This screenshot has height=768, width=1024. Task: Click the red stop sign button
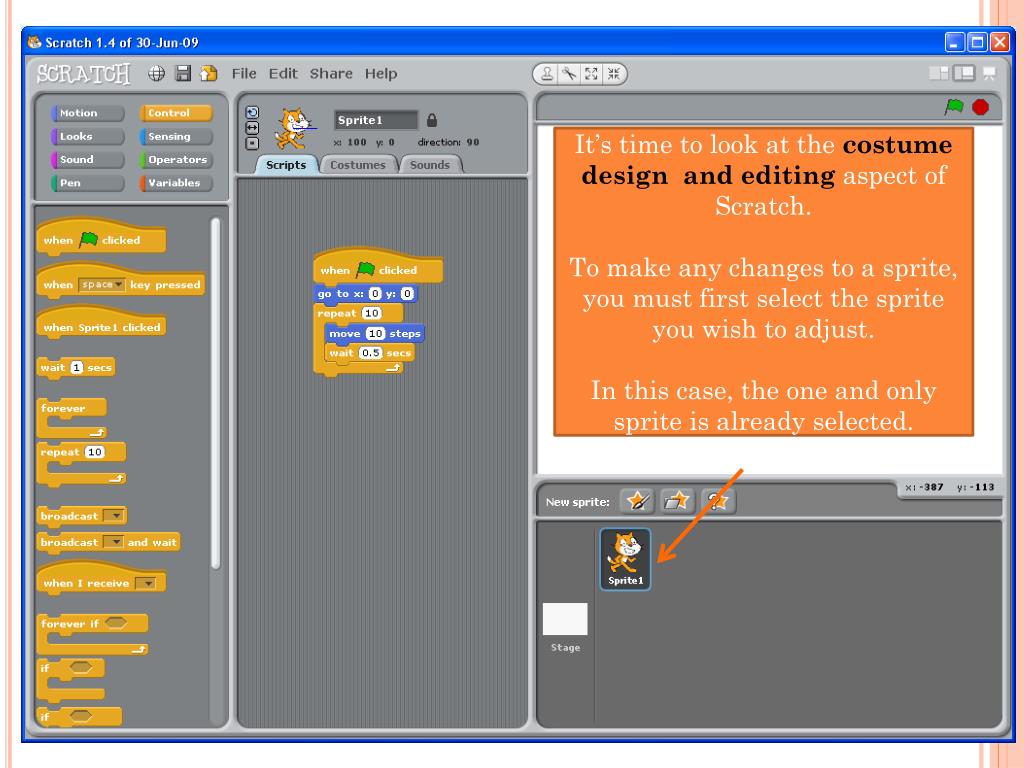coord(980,106)
